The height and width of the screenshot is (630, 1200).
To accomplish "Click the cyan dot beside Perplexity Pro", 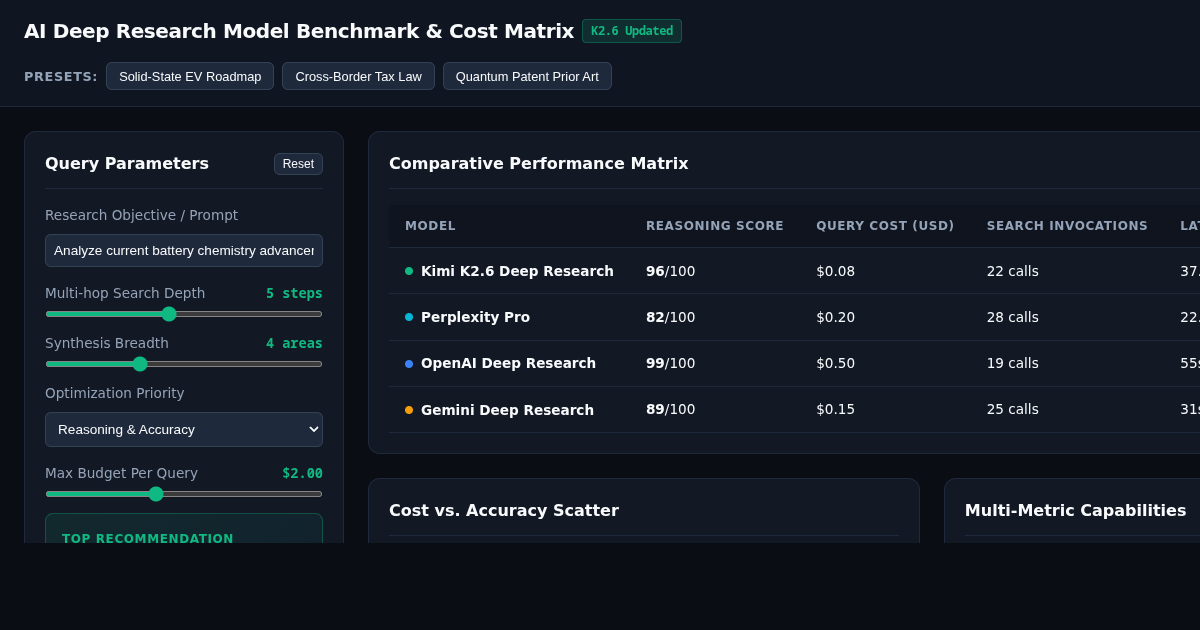I will 409,317.
